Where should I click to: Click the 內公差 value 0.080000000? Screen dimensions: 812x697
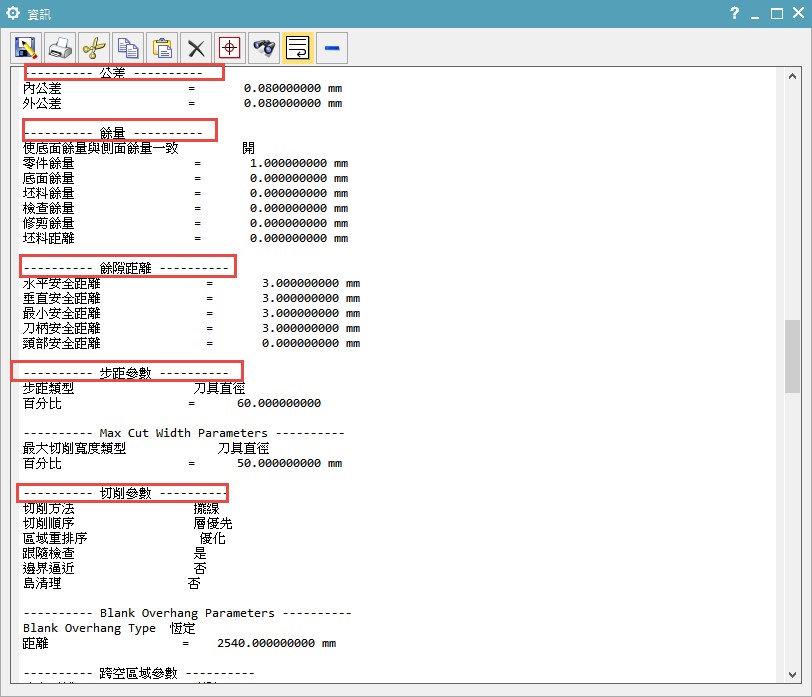(282, 89)
